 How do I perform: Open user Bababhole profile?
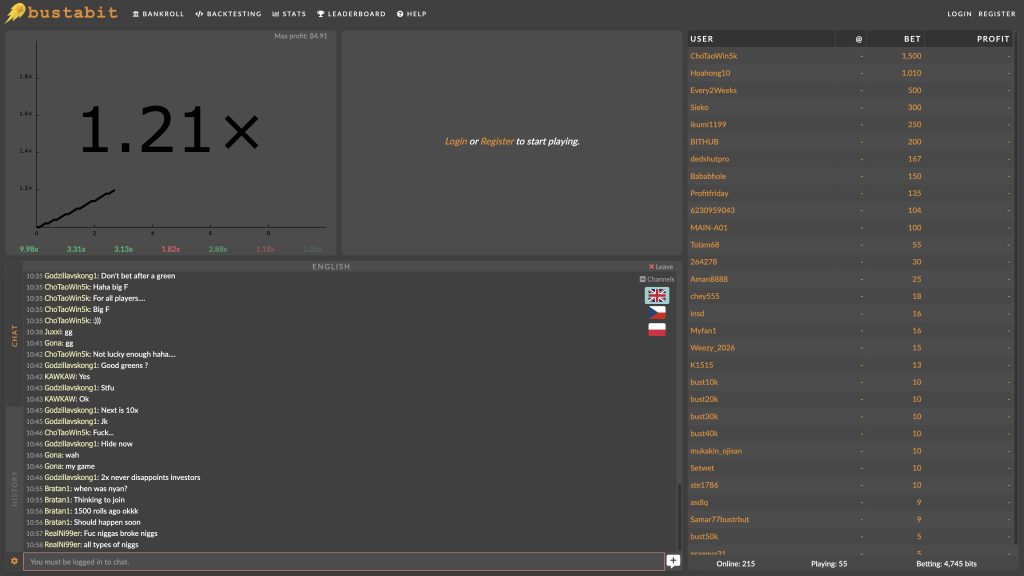(x=708, y=176)
